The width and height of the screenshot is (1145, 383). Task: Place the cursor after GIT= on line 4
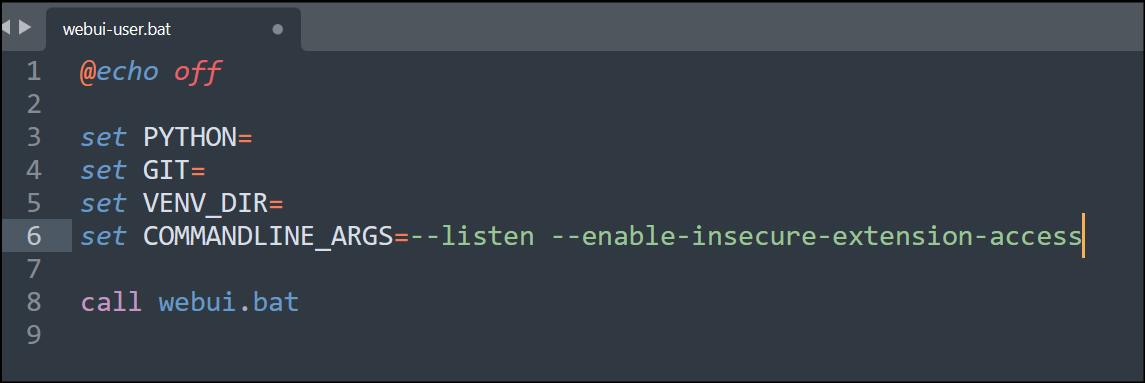coord(206,170)
